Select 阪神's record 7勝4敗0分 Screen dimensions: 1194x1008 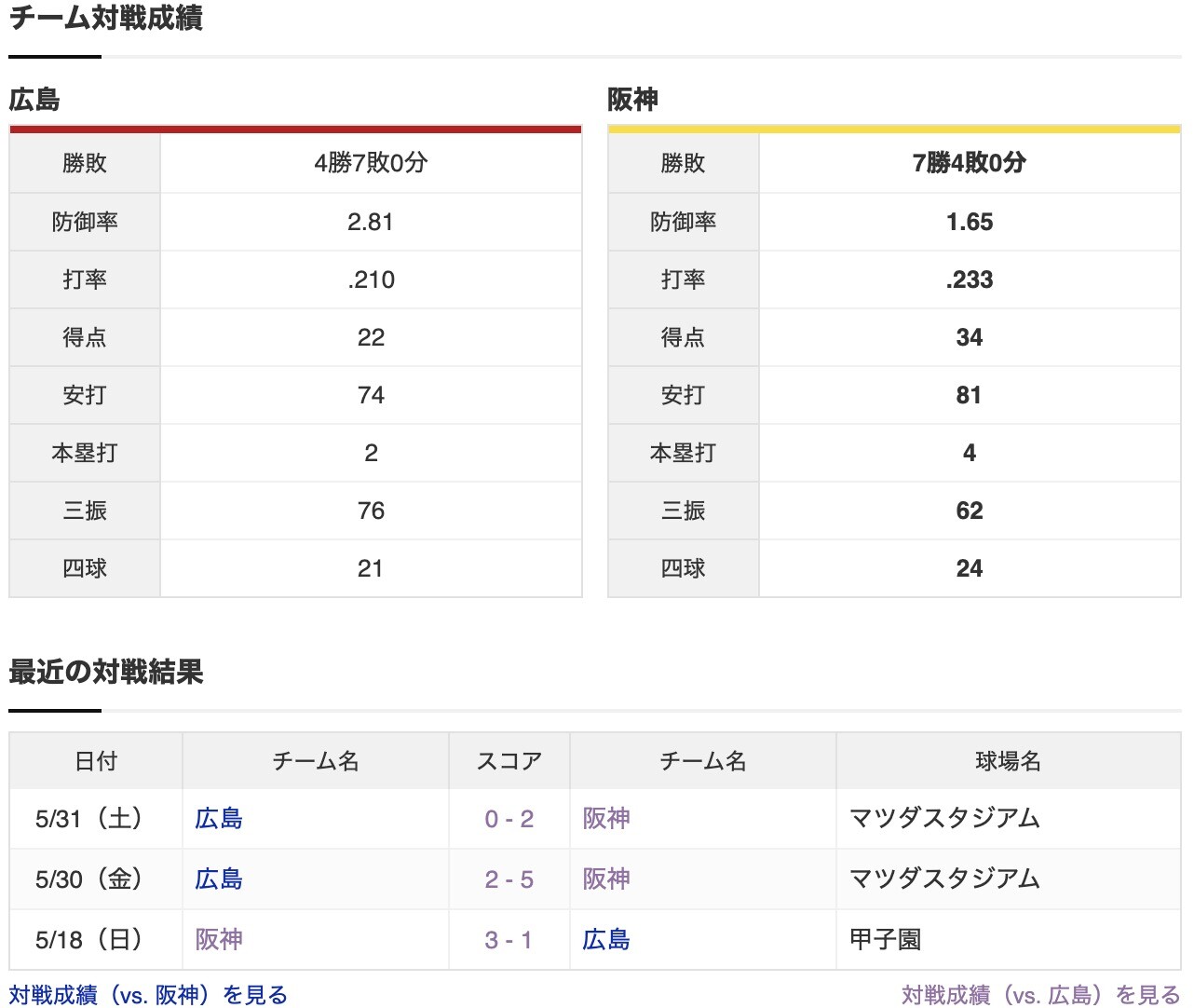click(x=970, y=163)
